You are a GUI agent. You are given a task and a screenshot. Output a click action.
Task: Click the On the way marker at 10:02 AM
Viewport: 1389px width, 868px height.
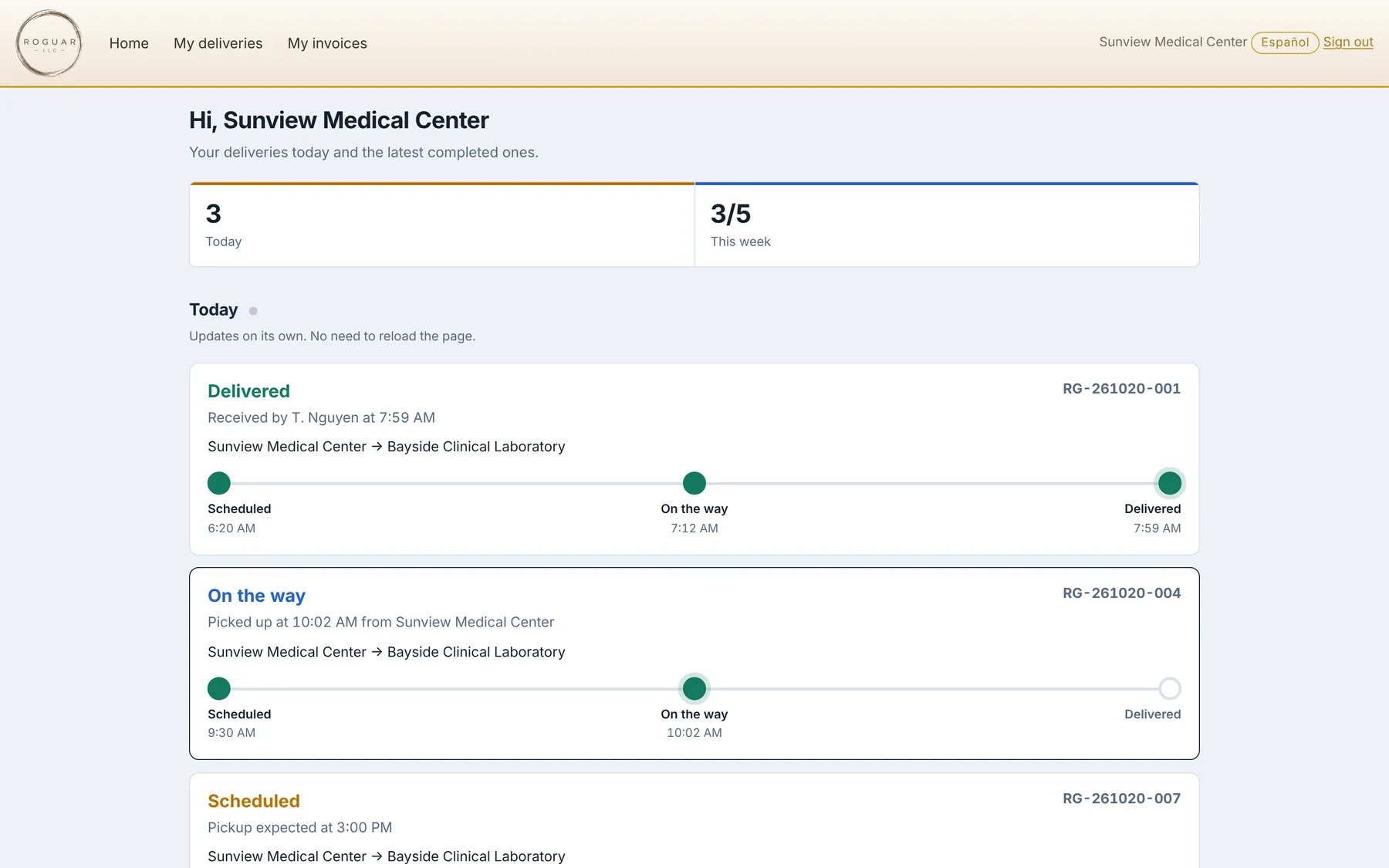(x=694, y=688)
